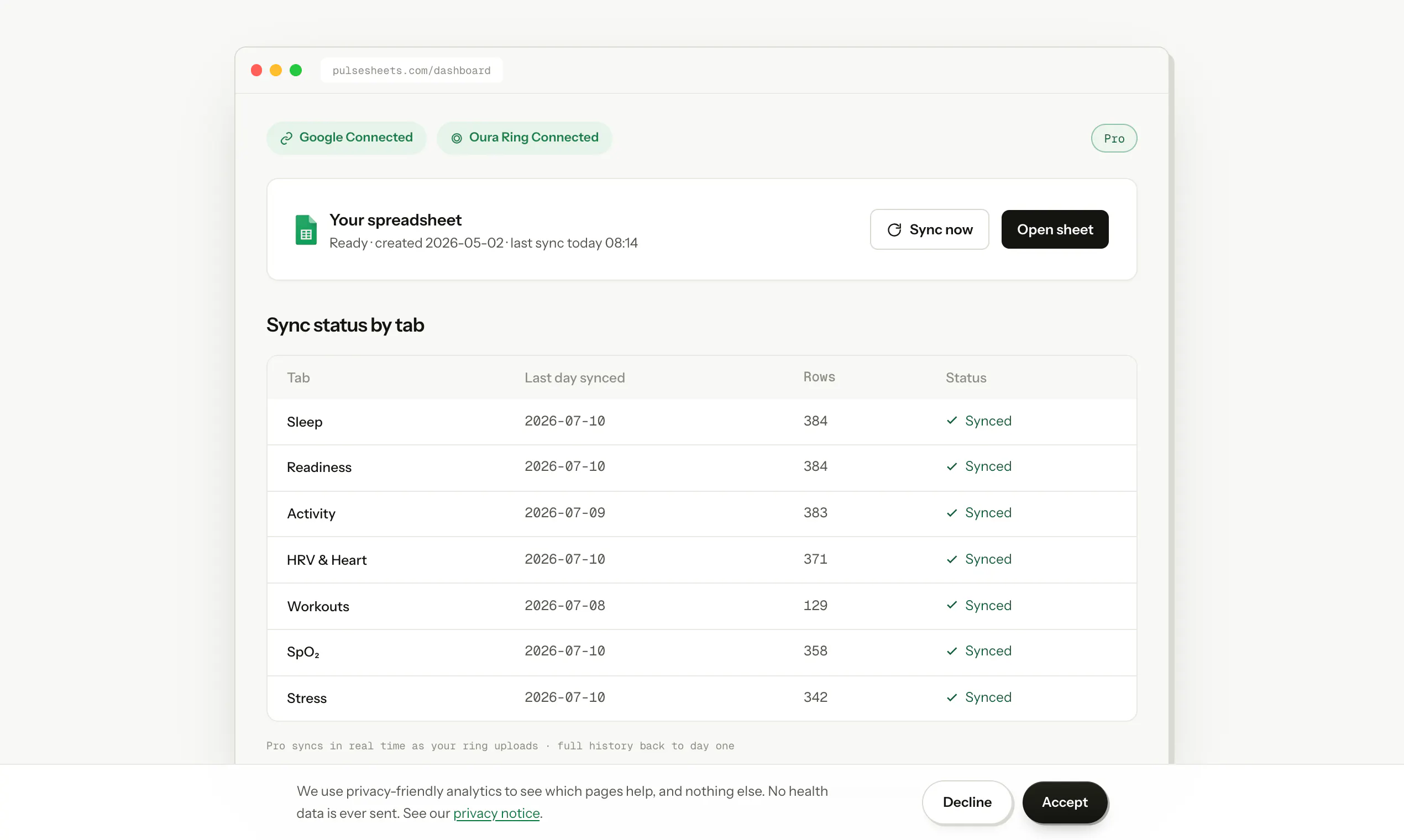Click the Activity row count 383
Screen dimensions: 1404x840
coord(815,512)
